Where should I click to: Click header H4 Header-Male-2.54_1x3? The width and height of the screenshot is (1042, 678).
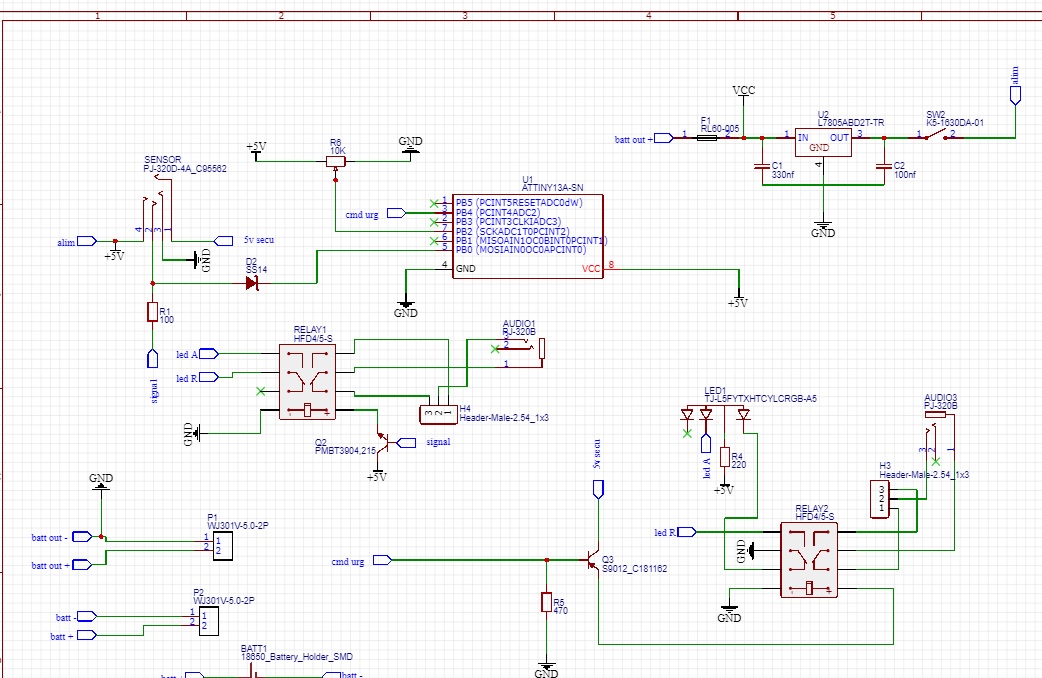tap(438, 414)
